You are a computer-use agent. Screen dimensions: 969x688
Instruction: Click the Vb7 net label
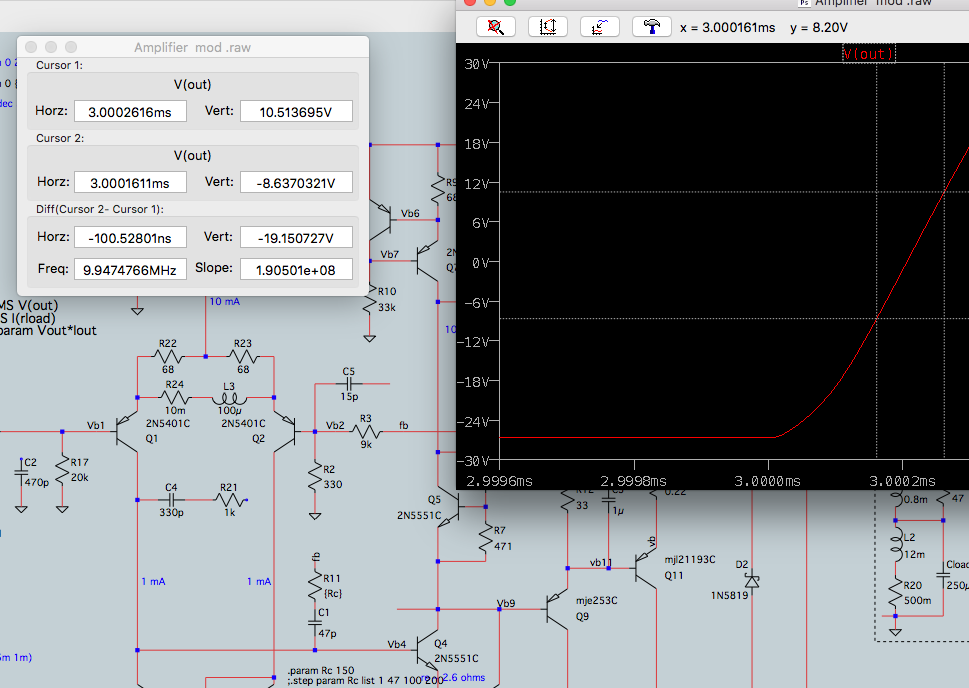390,254
